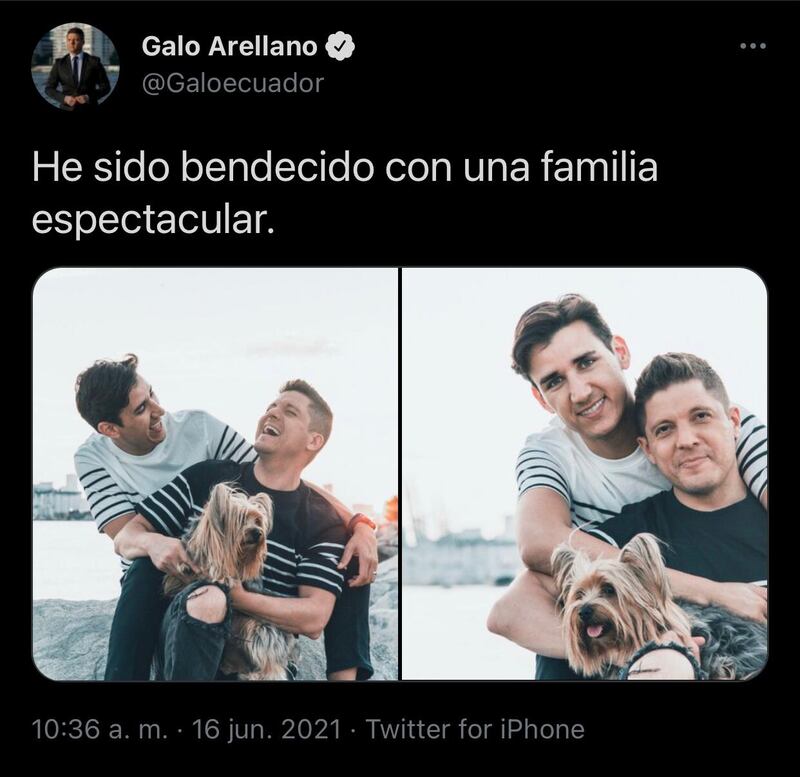Click the word espectacular in the tweet
The width and height of the screenshot is (800, 777).
point(153,221)
